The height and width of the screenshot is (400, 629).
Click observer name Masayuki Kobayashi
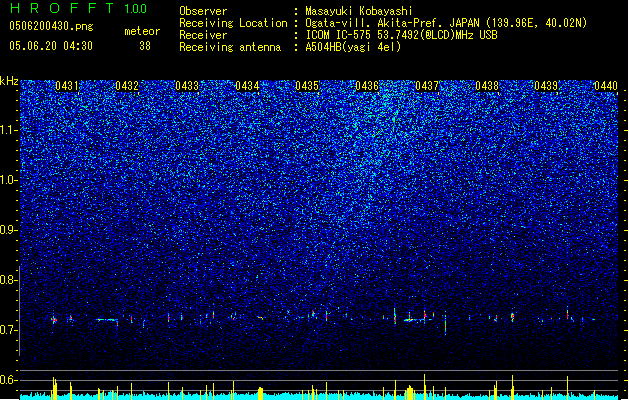pyautogui.click(x=359, y=11)
